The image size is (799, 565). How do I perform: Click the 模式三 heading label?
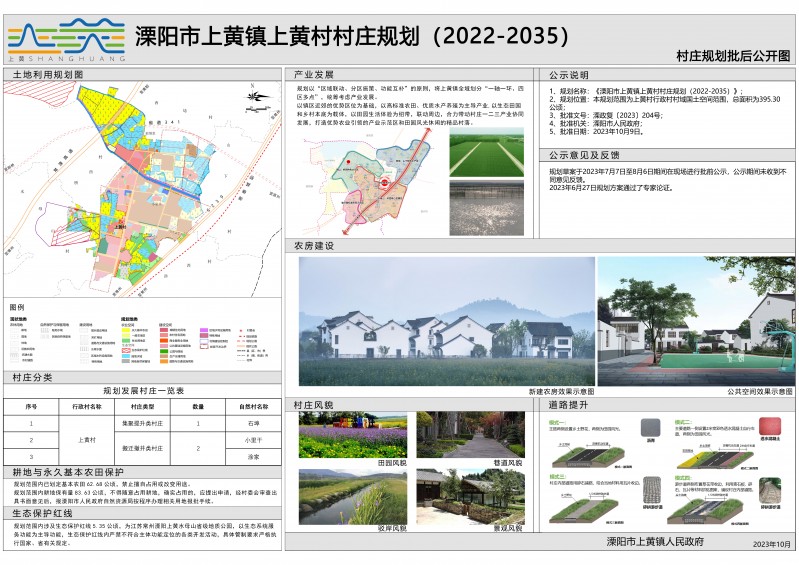pyautogui.click(x=557, y=476)
